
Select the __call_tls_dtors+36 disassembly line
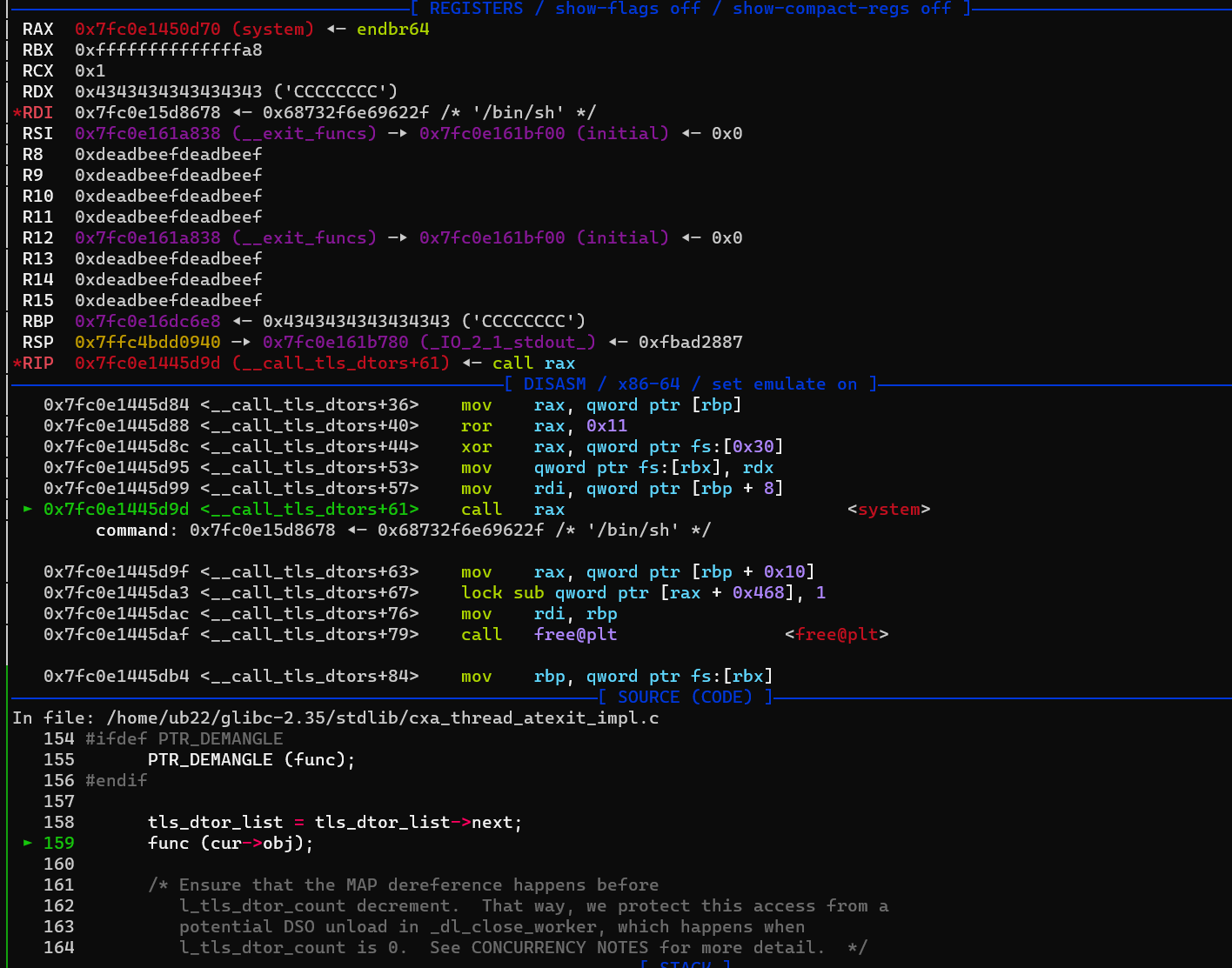coord(392,404)
